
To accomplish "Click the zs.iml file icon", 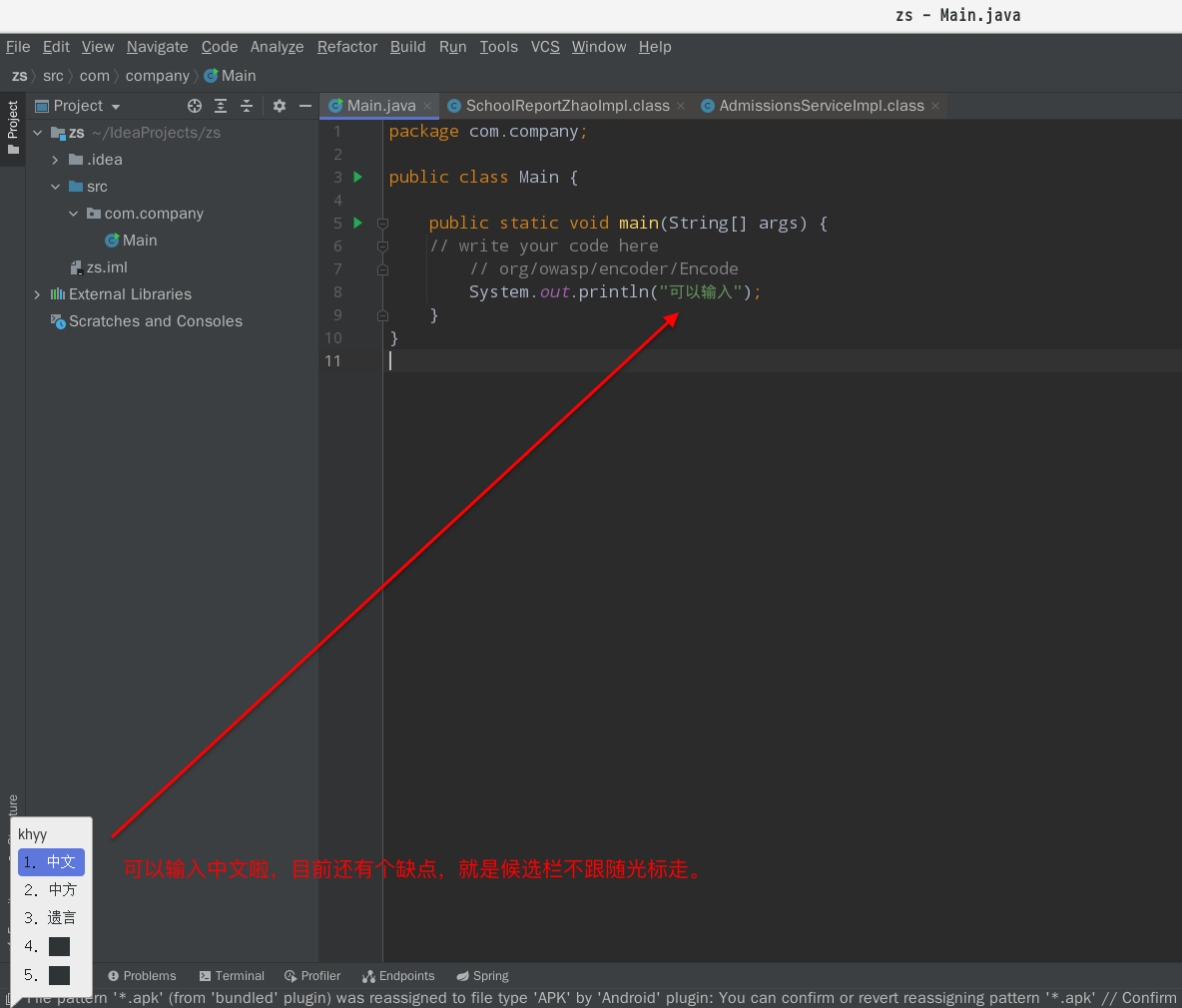I will point(76,267).
